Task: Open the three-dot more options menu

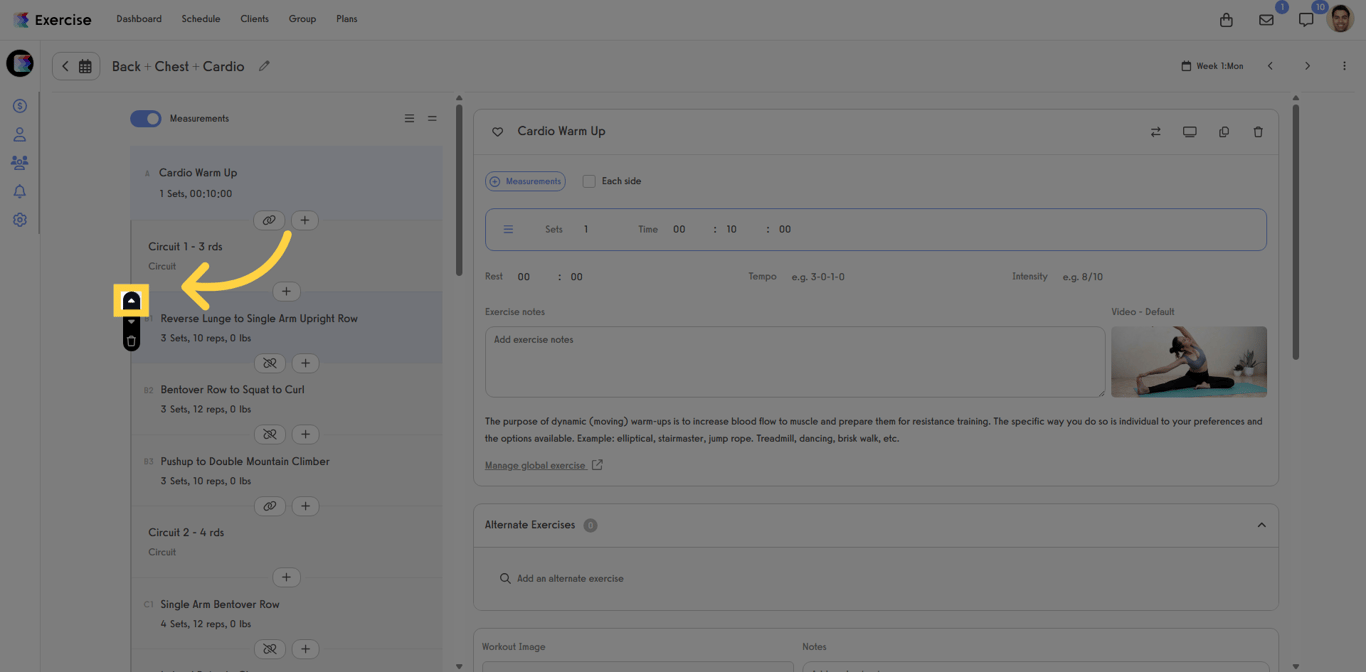Action: [x=1344, y=66]
